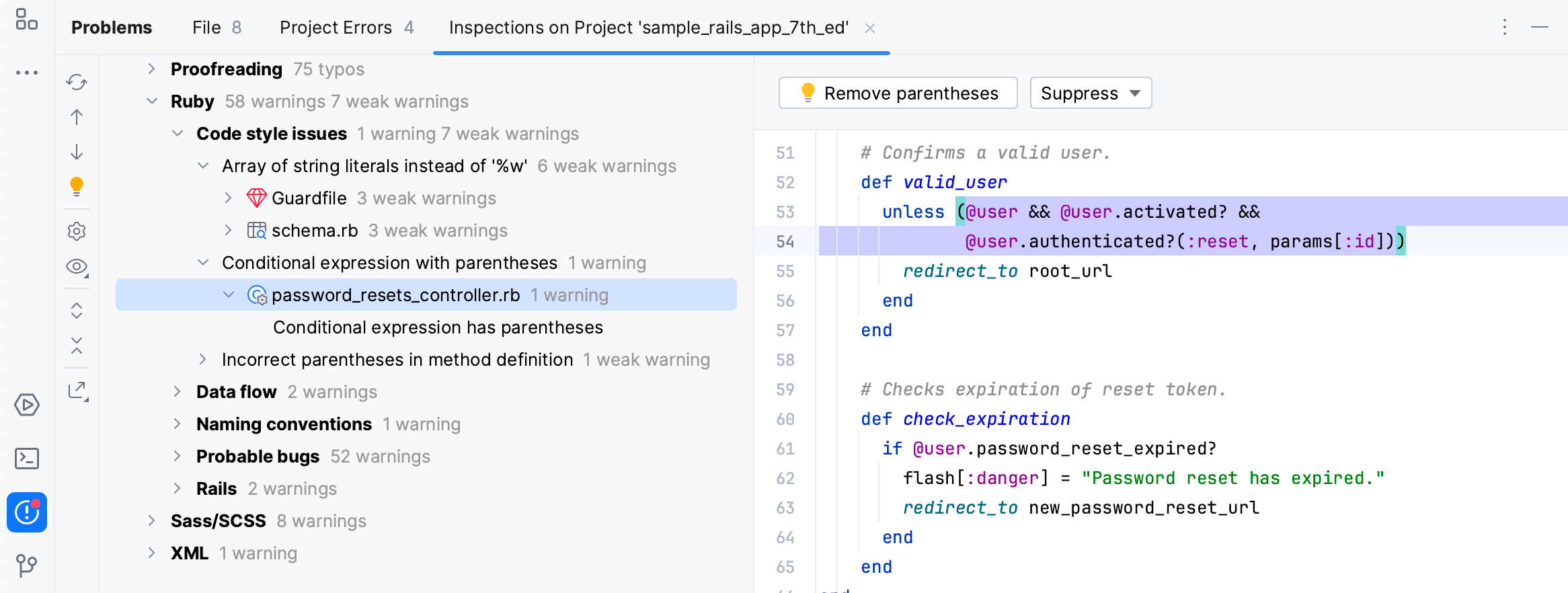
Task: Go to previous problem with up arrow
Action: (77, 117)
